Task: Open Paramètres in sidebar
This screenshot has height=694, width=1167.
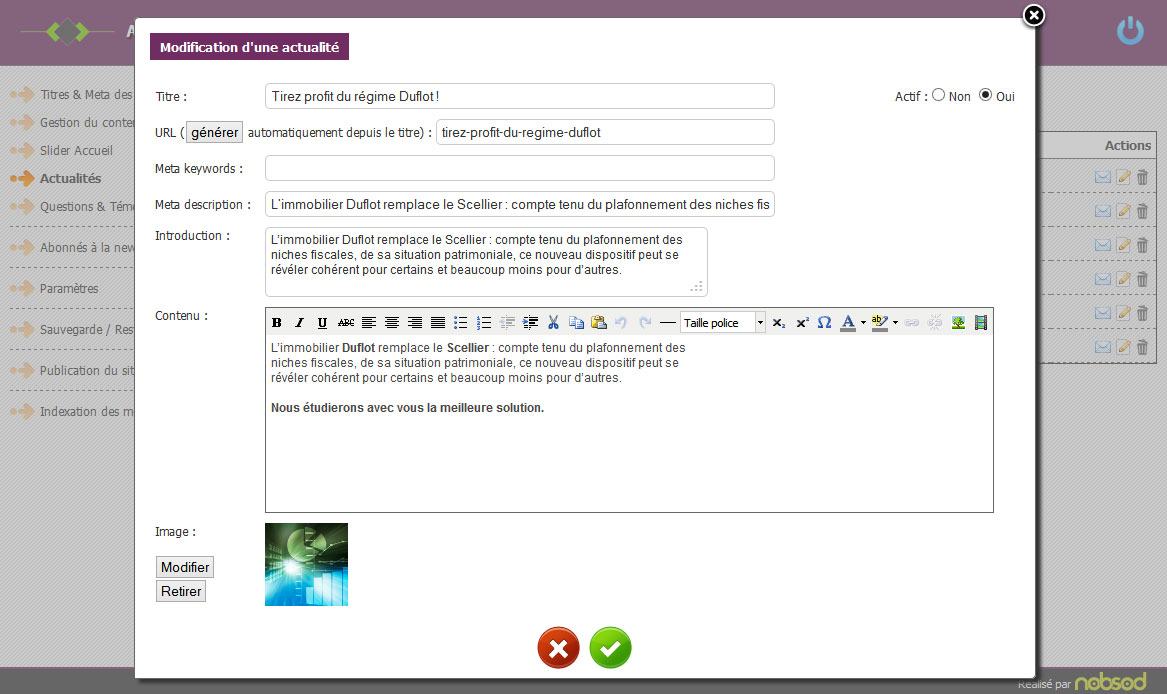Action: point(54,288)
